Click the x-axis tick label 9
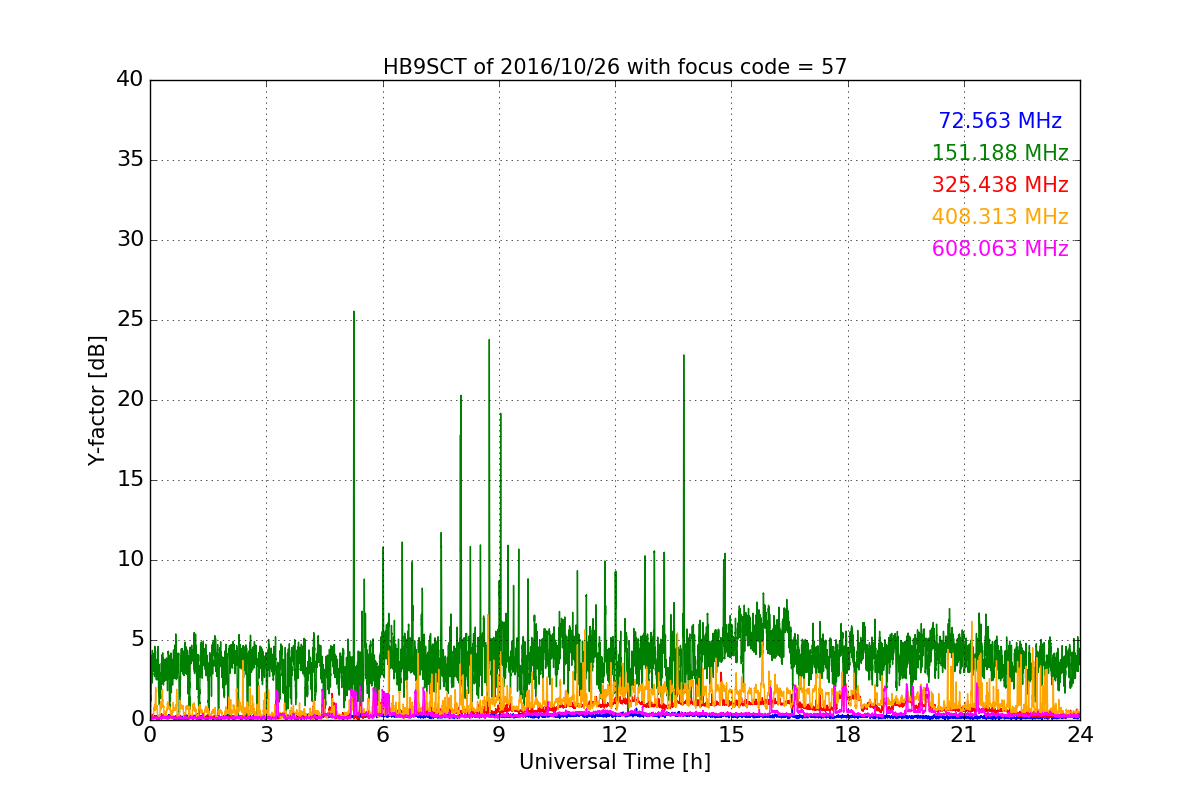1200x800 pixels. click(499, 735)
